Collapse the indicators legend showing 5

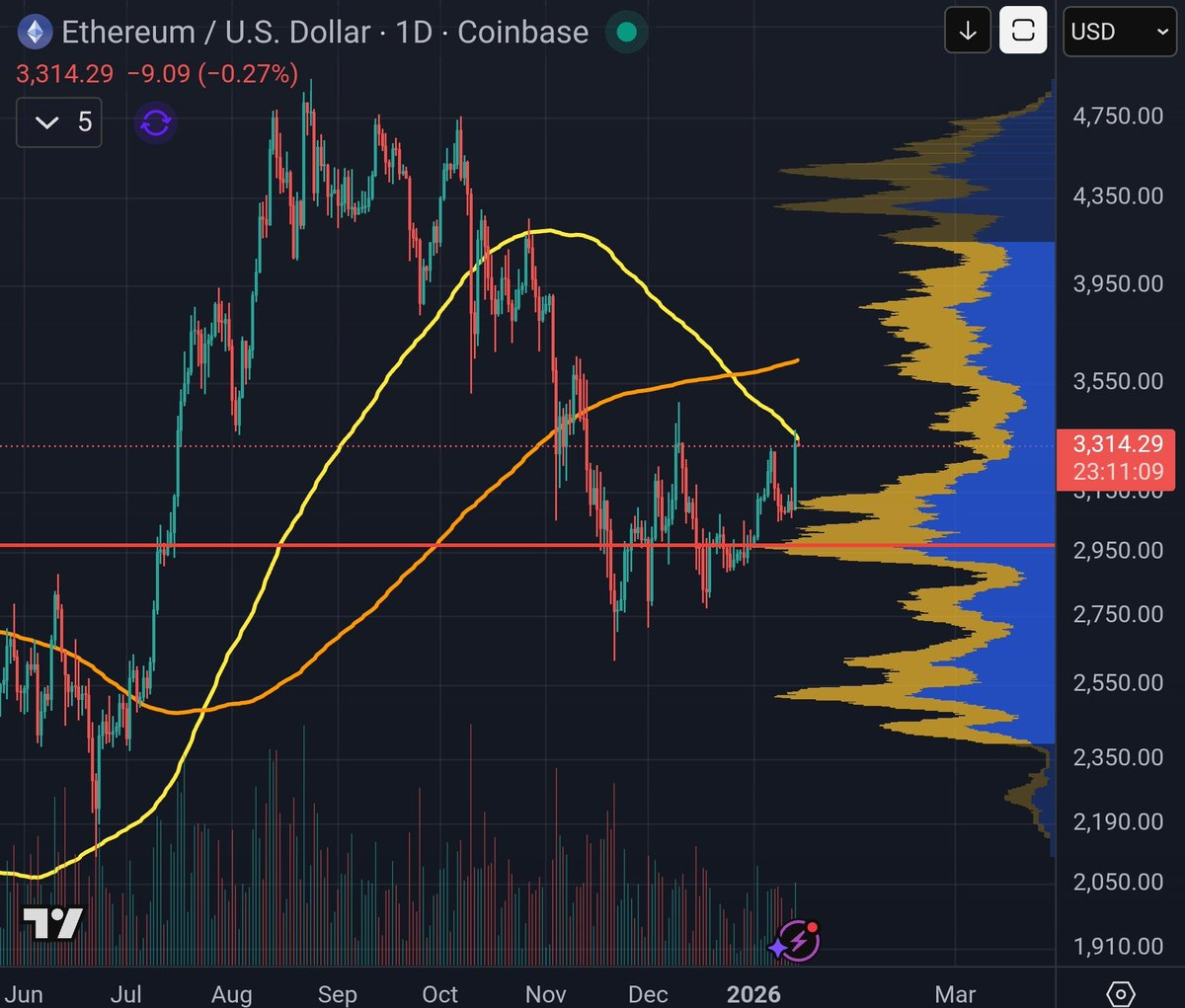tap(59, 122)
